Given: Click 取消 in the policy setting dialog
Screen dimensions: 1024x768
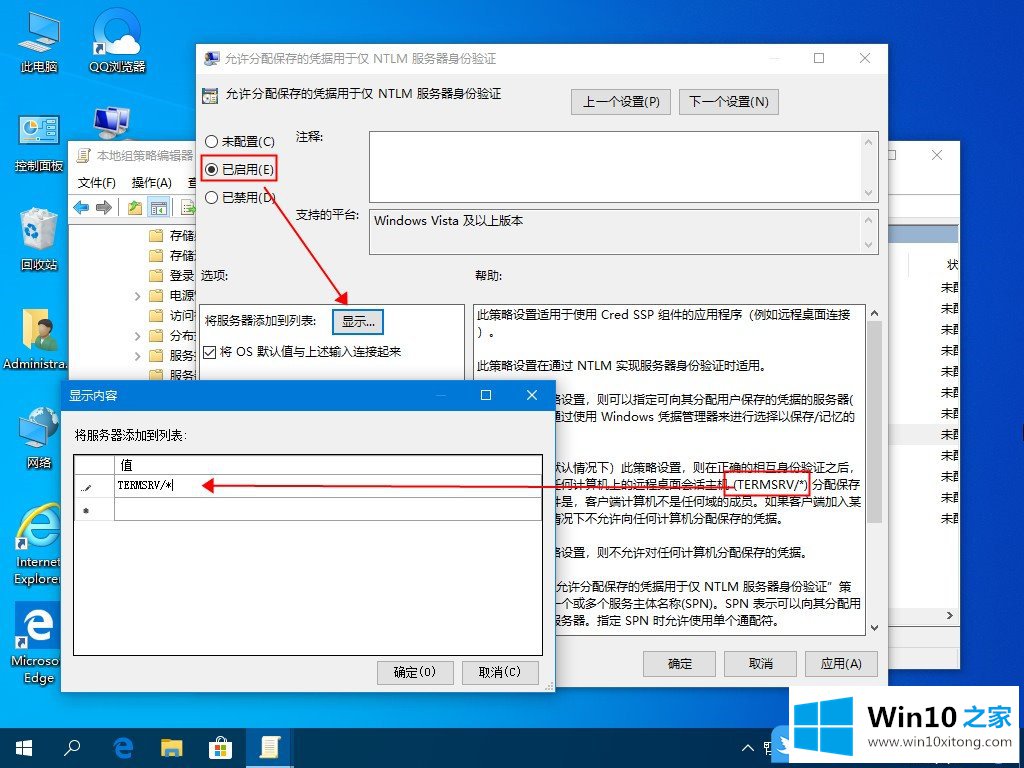Looking at the screenshot, I should pos(760,664).
